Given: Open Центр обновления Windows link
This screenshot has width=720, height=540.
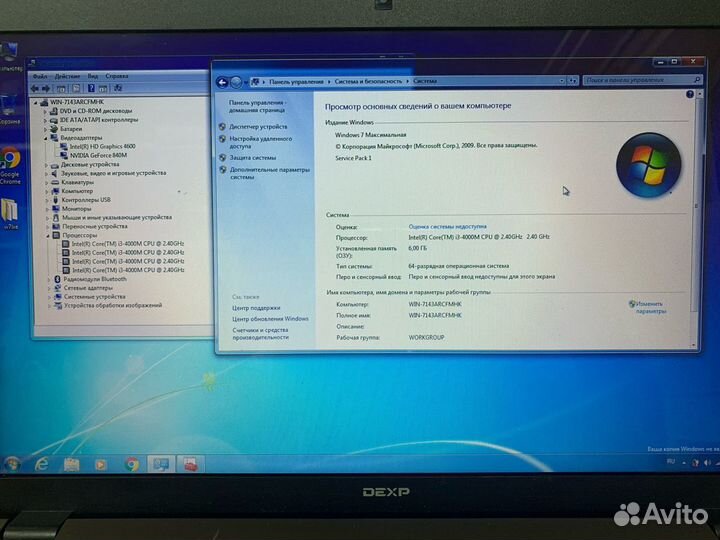Looking at the screenshot, I should pos(270,319).
